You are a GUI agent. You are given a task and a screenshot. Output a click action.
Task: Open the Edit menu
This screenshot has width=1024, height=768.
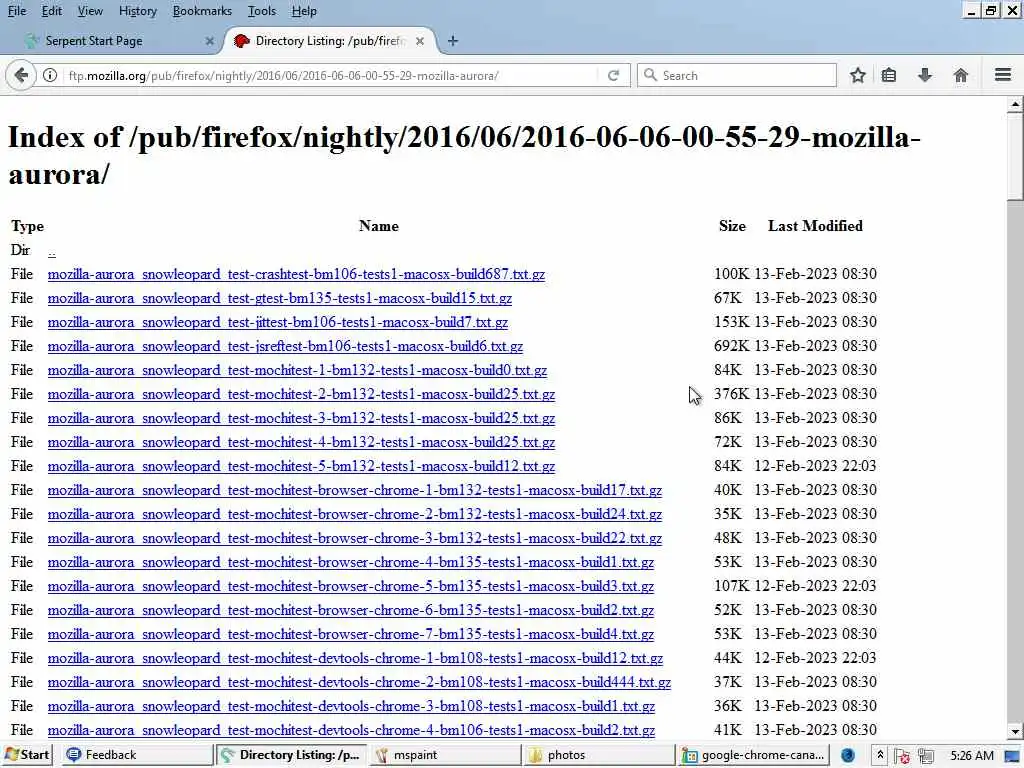click(x=52, y=11)
